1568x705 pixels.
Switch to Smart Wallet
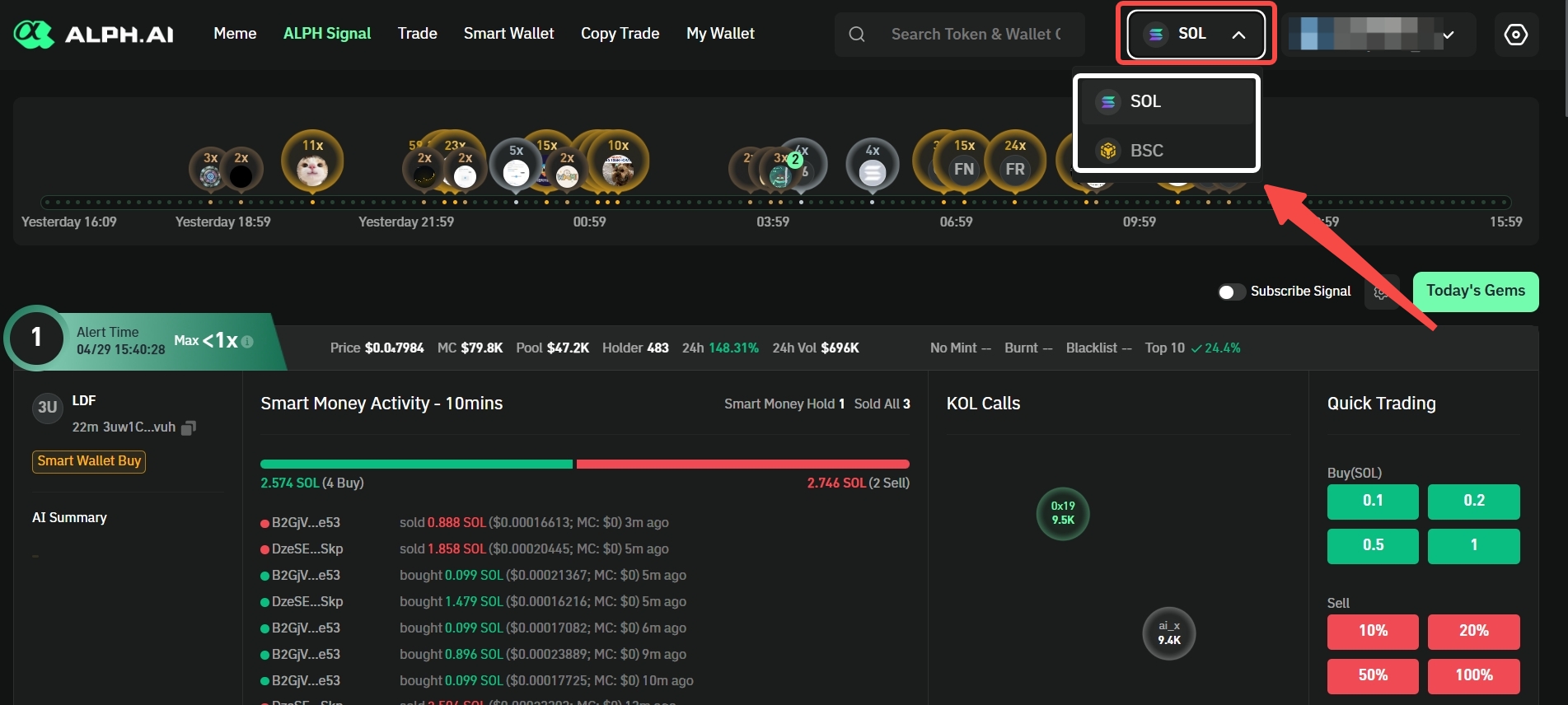tap(509, 34)
